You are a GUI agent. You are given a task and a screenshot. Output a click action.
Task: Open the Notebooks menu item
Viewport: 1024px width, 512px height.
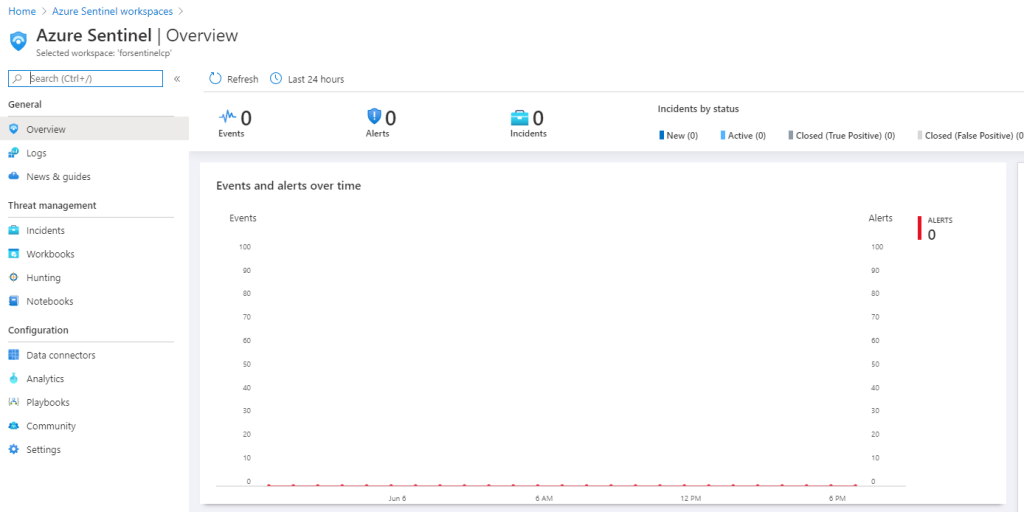(x=94, y=301)
